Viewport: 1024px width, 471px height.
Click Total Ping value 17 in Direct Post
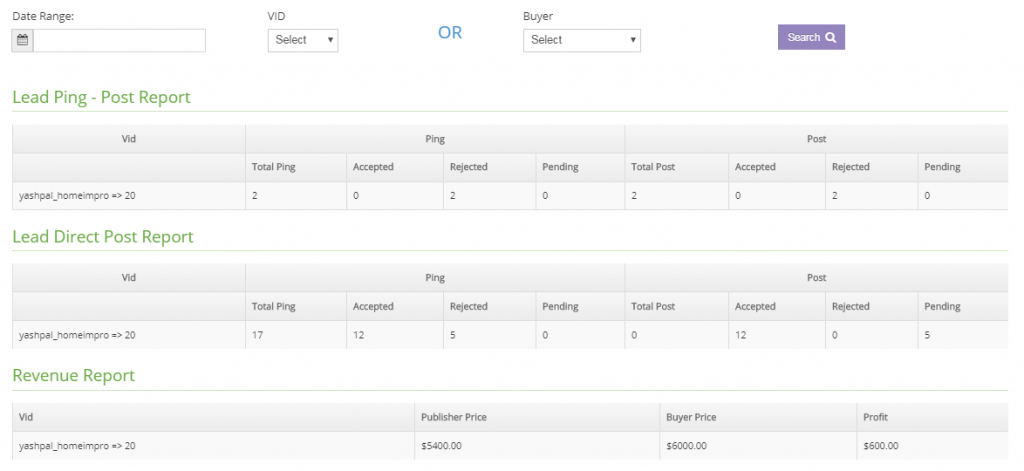click(x=258, y=335)
